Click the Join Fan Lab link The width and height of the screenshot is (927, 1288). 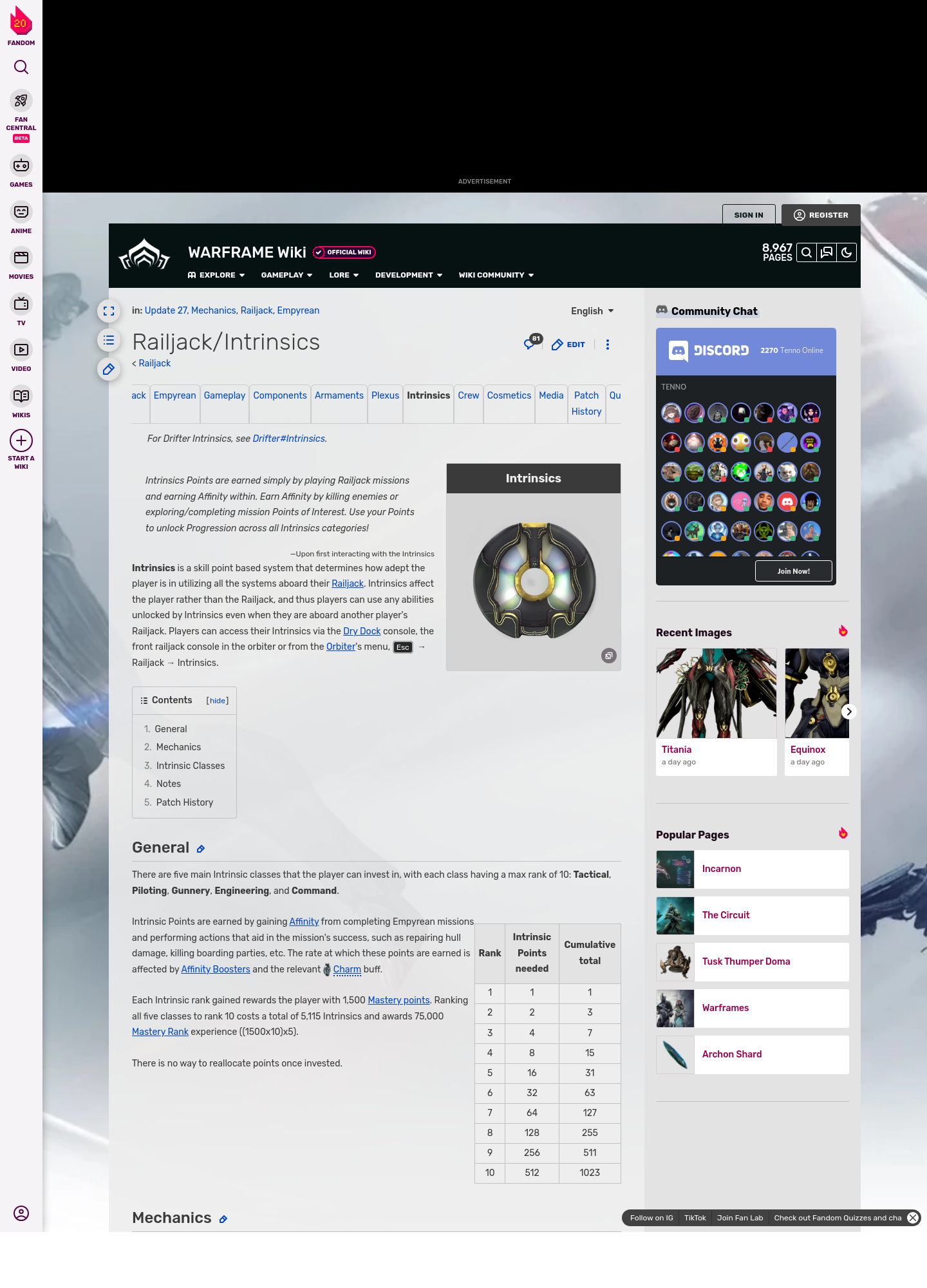pyautogui.click(x=740, y=1218)
